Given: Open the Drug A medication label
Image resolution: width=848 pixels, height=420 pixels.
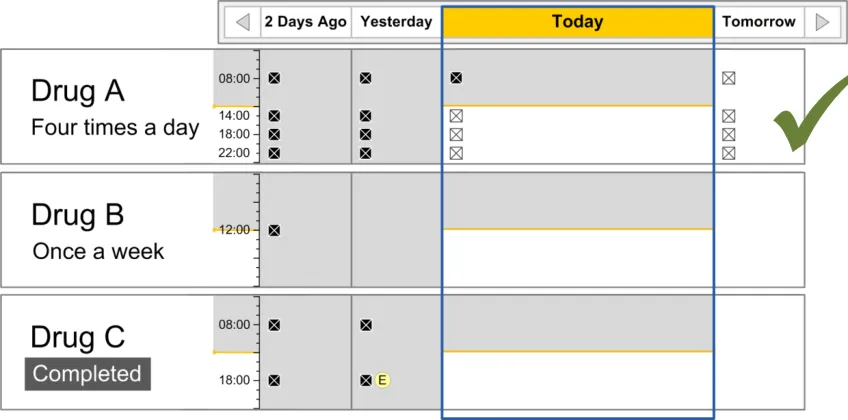Looking at the screenshot, I should (x=78, y=91).
